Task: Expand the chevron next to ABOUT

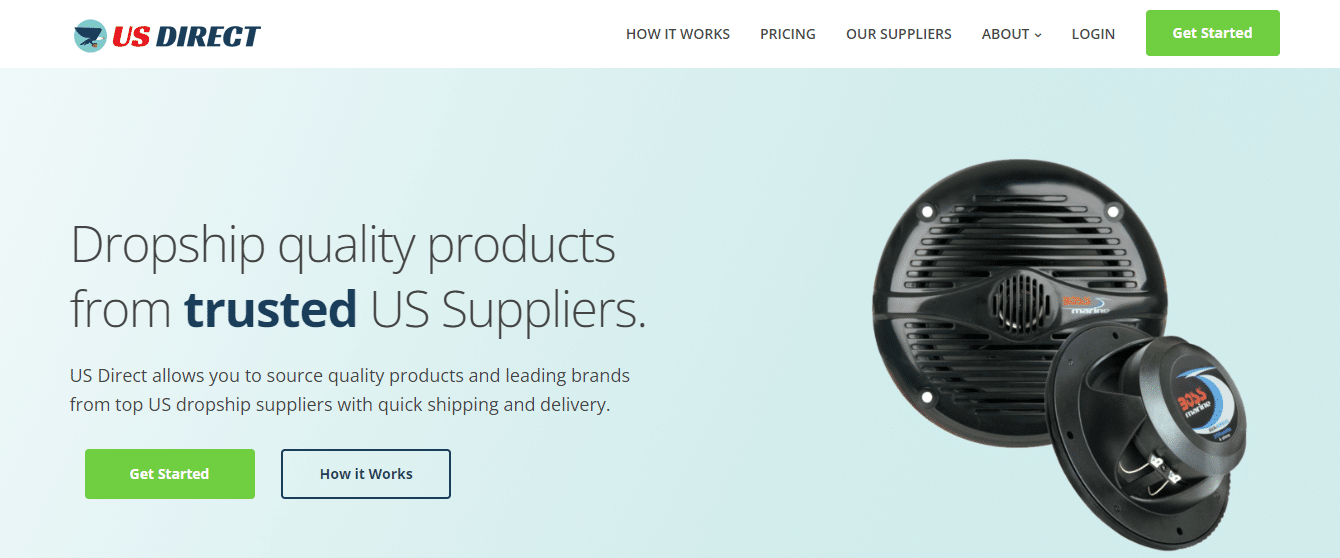Action: pos(1038,35)
